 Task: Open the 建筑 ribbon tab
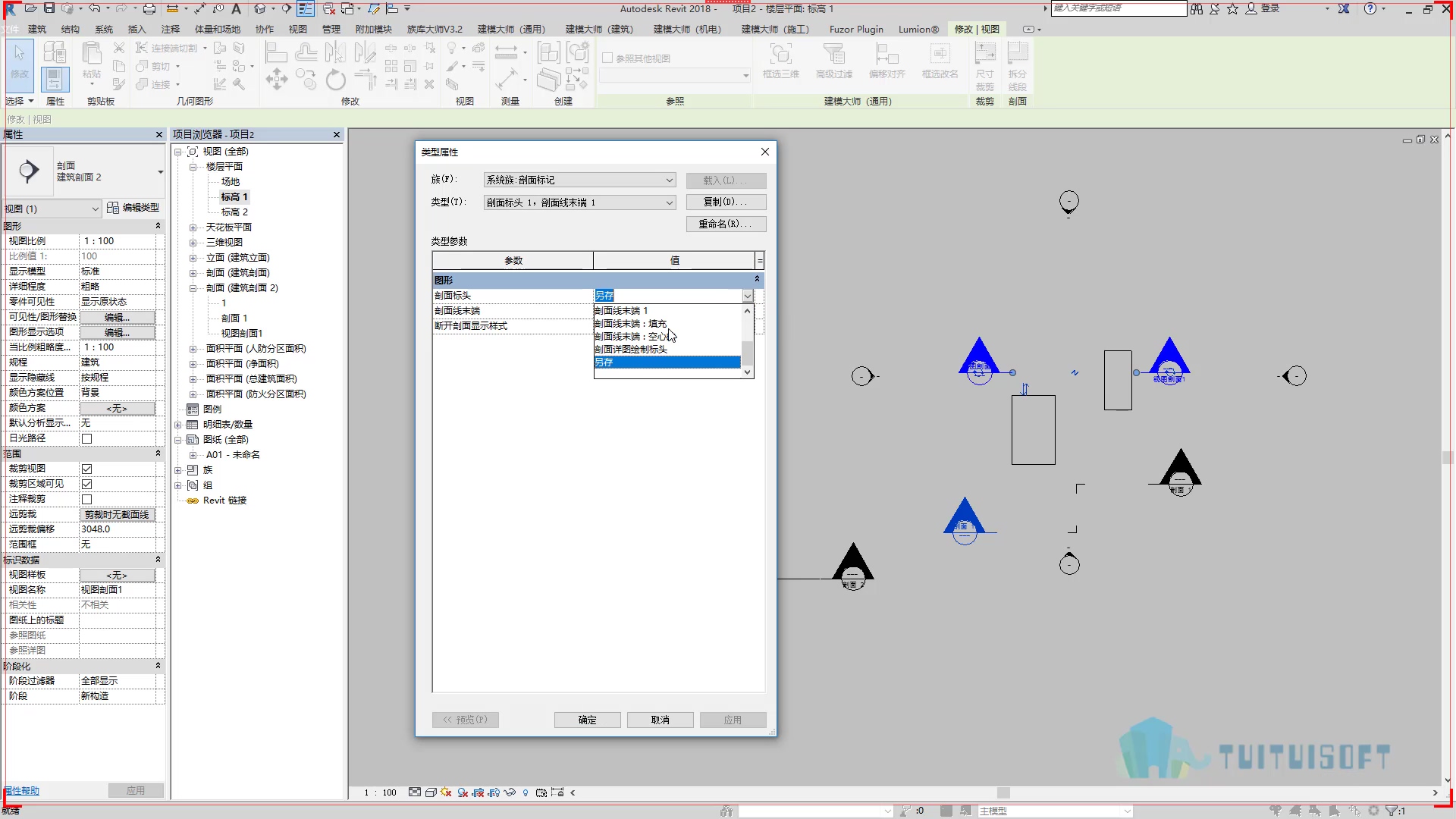37,29
